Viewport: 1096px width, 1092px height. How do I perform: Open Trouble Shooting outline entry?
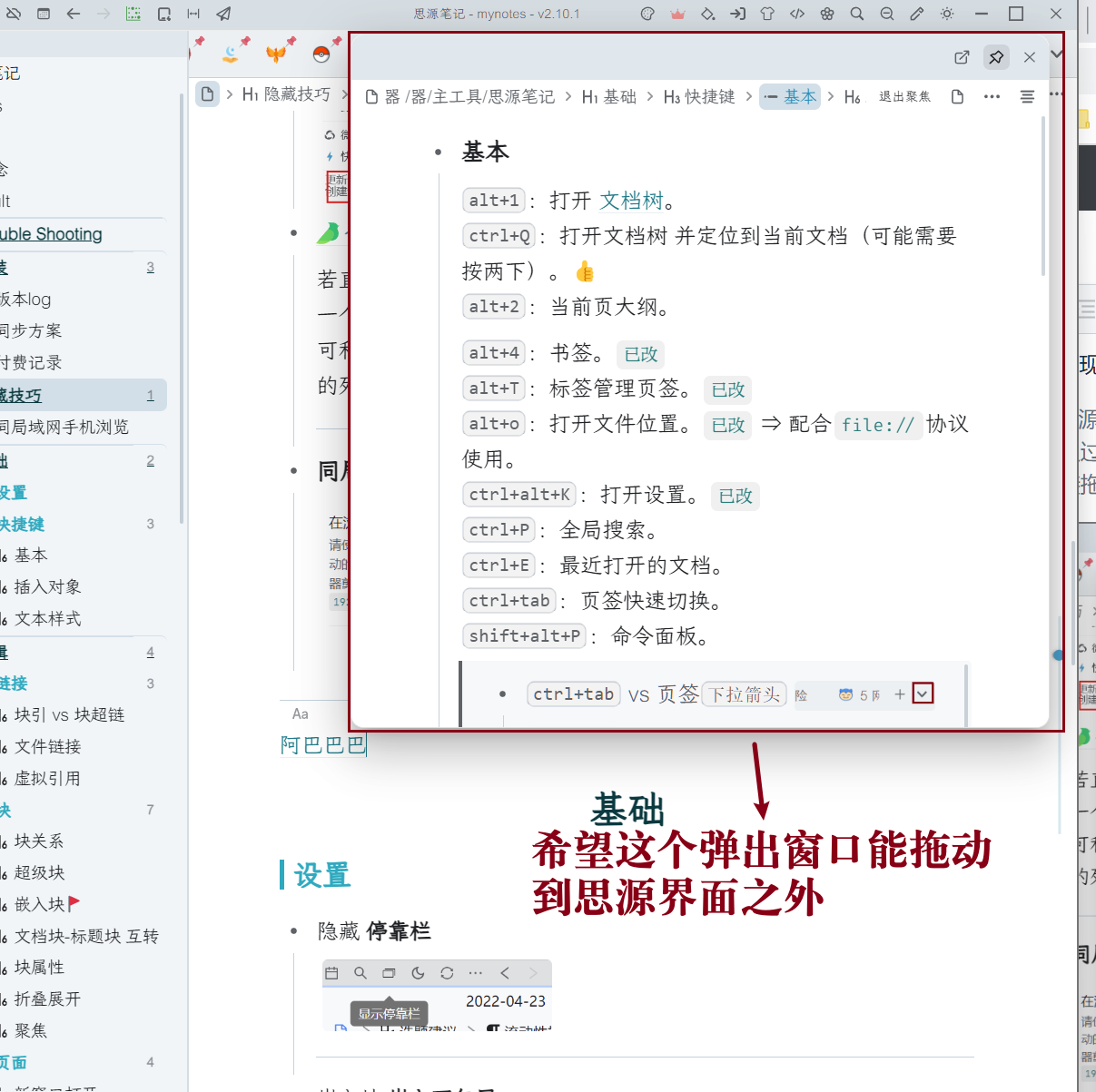(51, 234)
